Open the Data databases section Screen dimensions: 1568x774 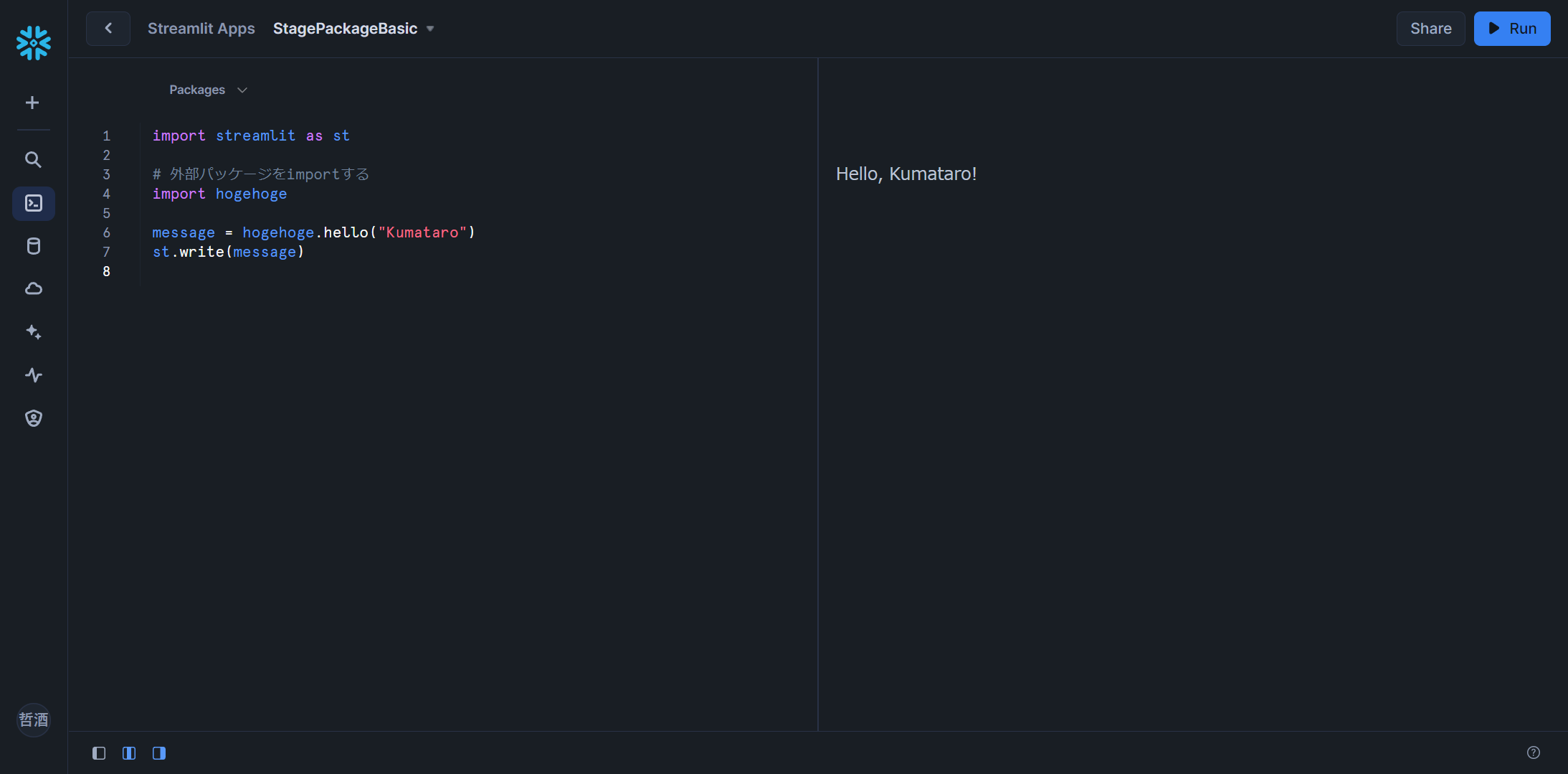[x=33, y=246]
